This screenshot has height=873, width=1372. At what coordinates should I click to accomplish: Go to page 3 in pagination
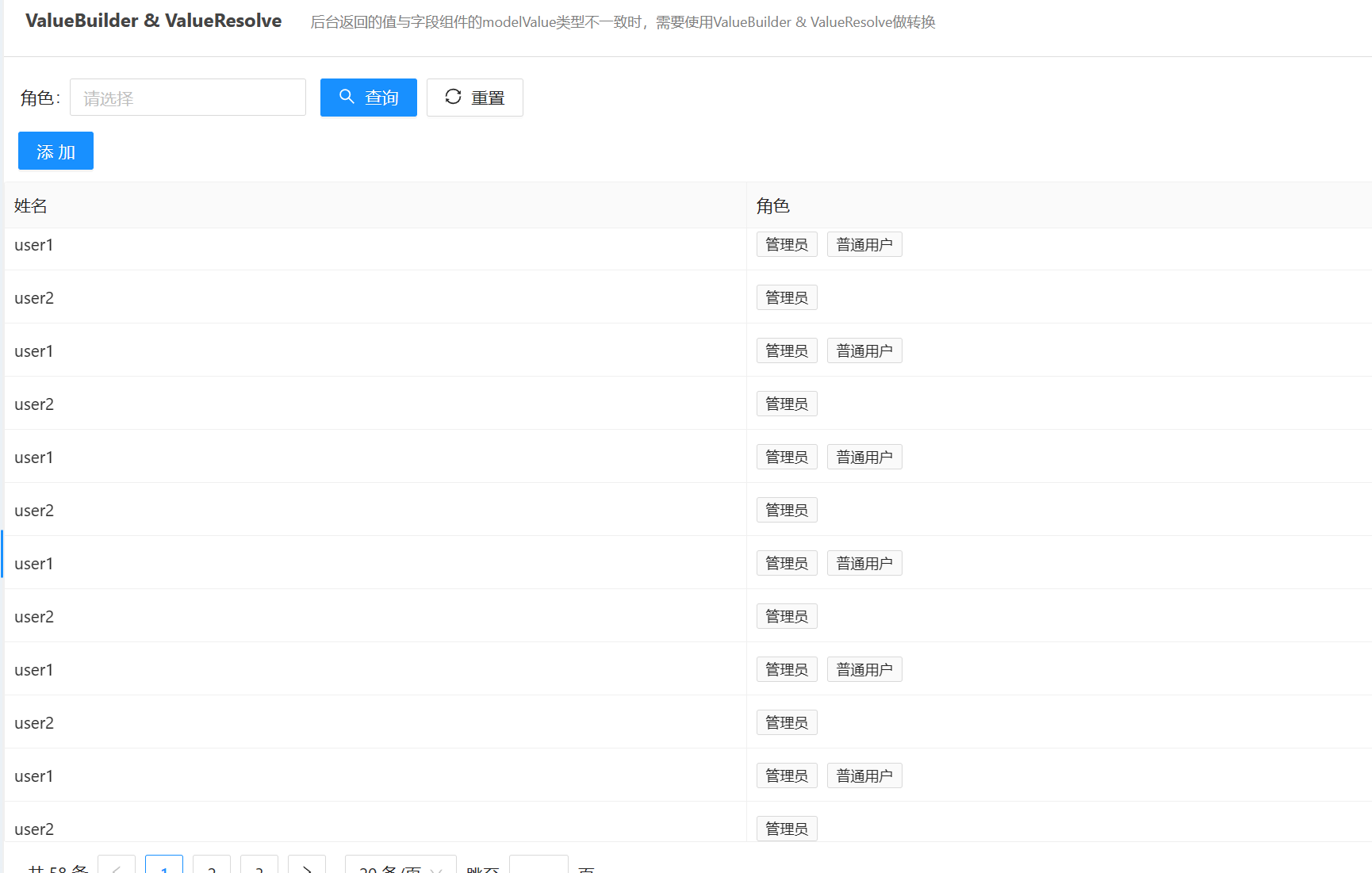[x=259, y=869]
